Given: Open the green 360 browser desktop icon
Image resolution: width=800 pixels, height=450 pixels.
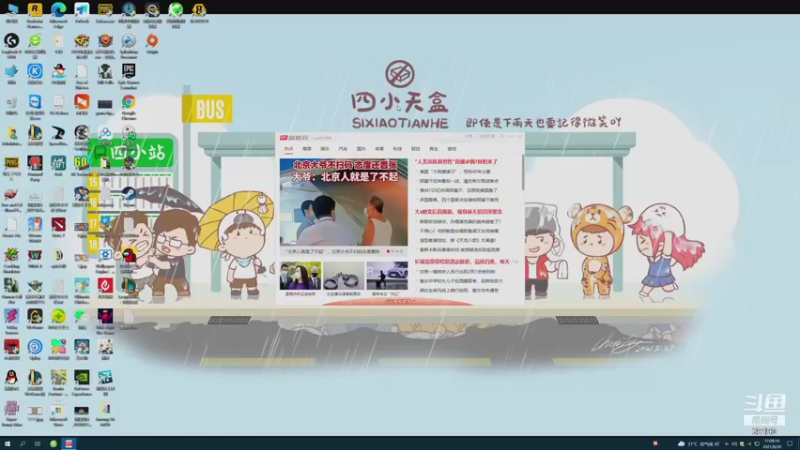Looking at the screenshot, I should (x=35, y=41).
